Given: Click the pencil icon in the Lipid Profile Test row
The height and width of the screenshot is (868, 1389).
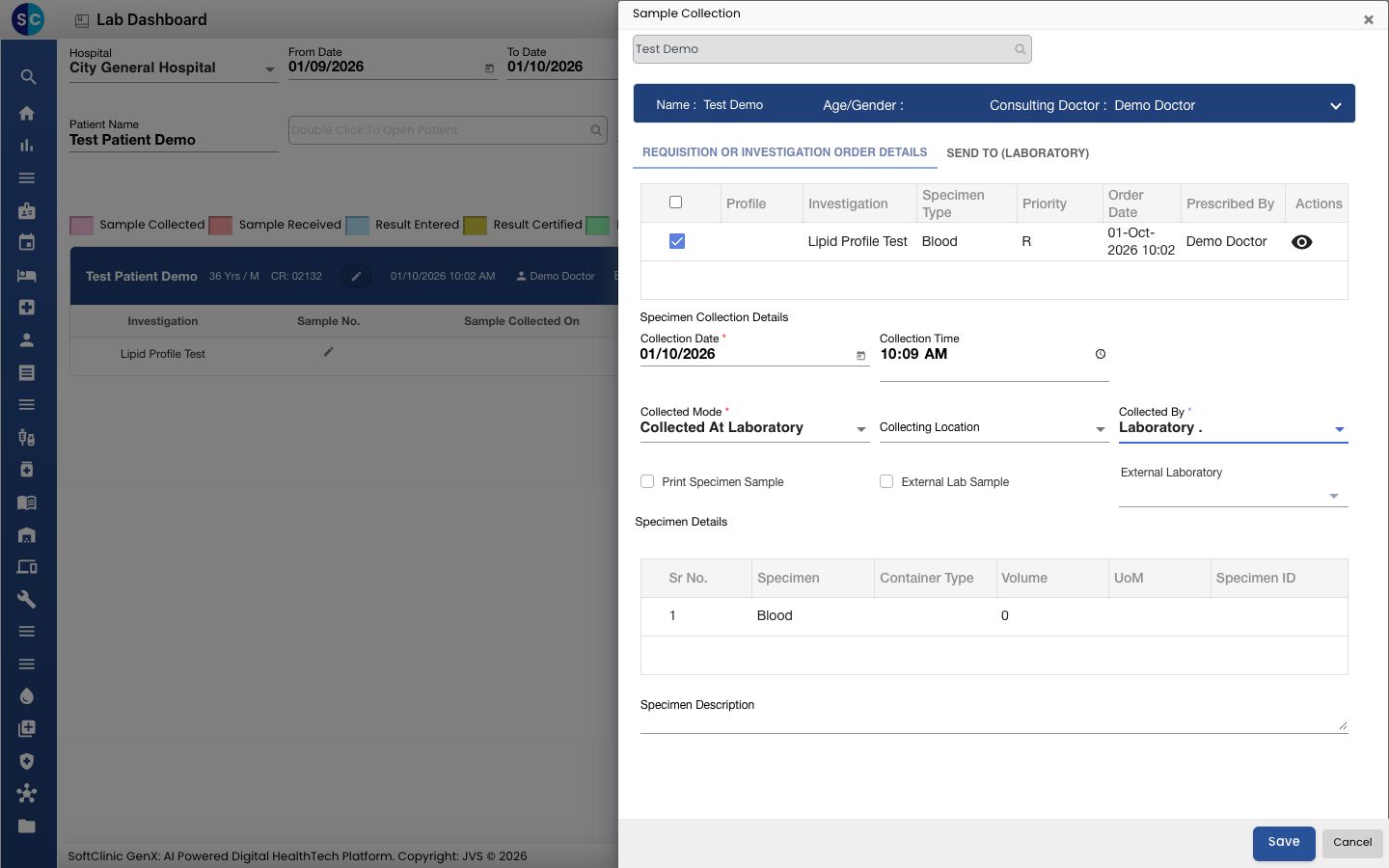Looking at the screenshot, I should (329, 352).
